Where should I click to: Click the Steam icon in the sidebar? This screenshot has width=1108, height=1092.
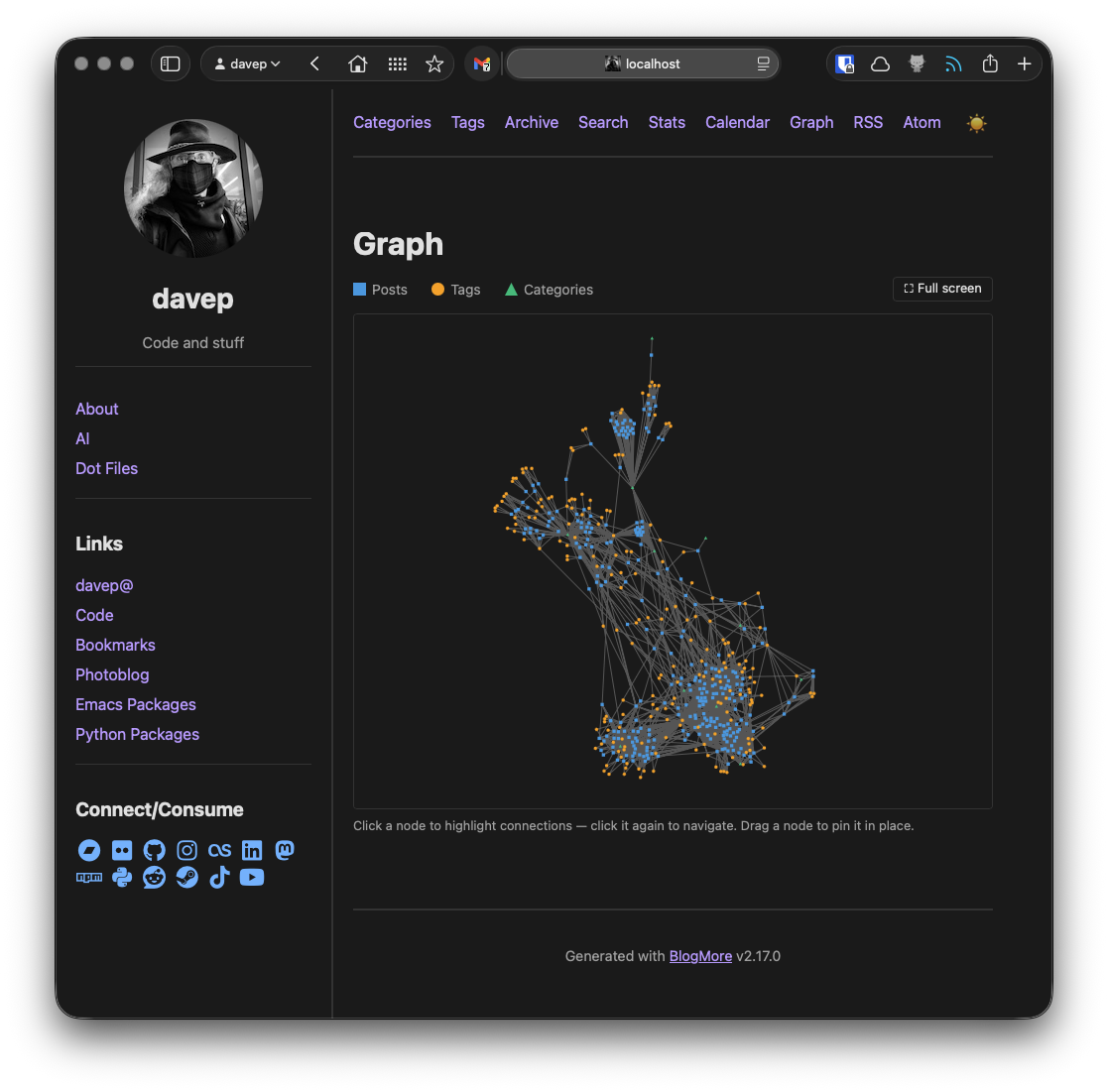[x=186, y=878]
